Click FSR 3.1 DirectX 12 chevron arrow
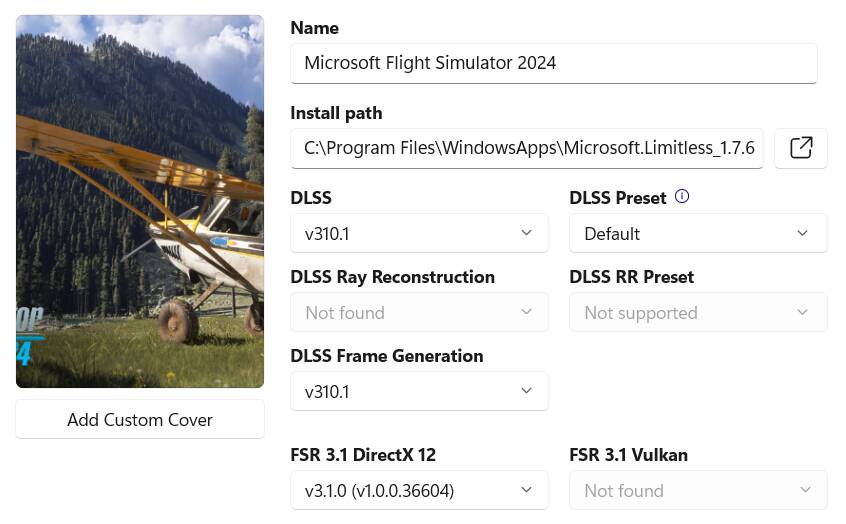The height and width of the screenshot is (524, 846). [527, 490]
